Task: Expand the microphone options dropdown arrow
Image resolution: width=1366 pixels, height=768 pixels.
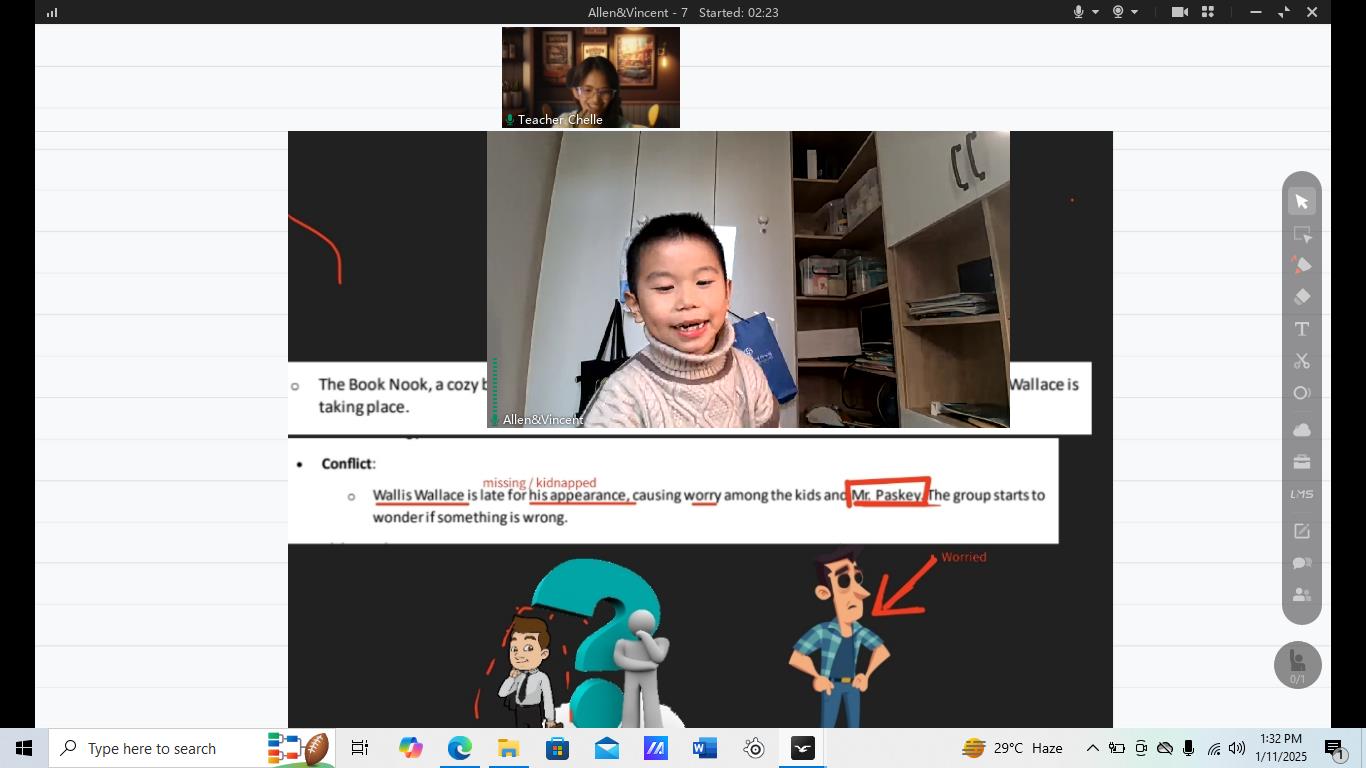Action: [1096, 12]
